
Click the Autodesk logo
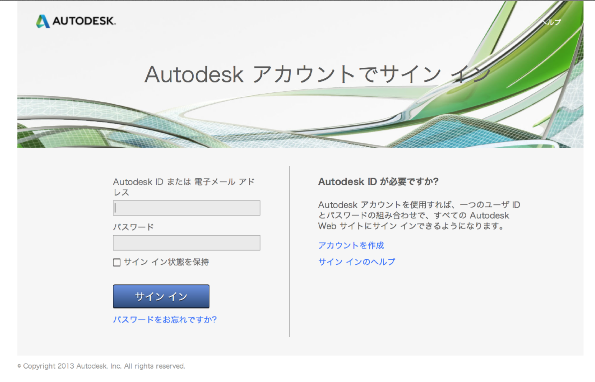(x=76, y=21)
